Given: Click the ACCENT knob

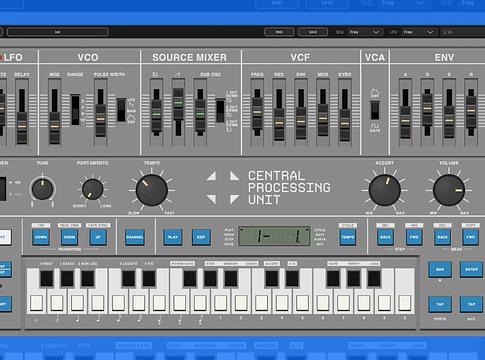Looking at the screenshot, I should point(385,190).
